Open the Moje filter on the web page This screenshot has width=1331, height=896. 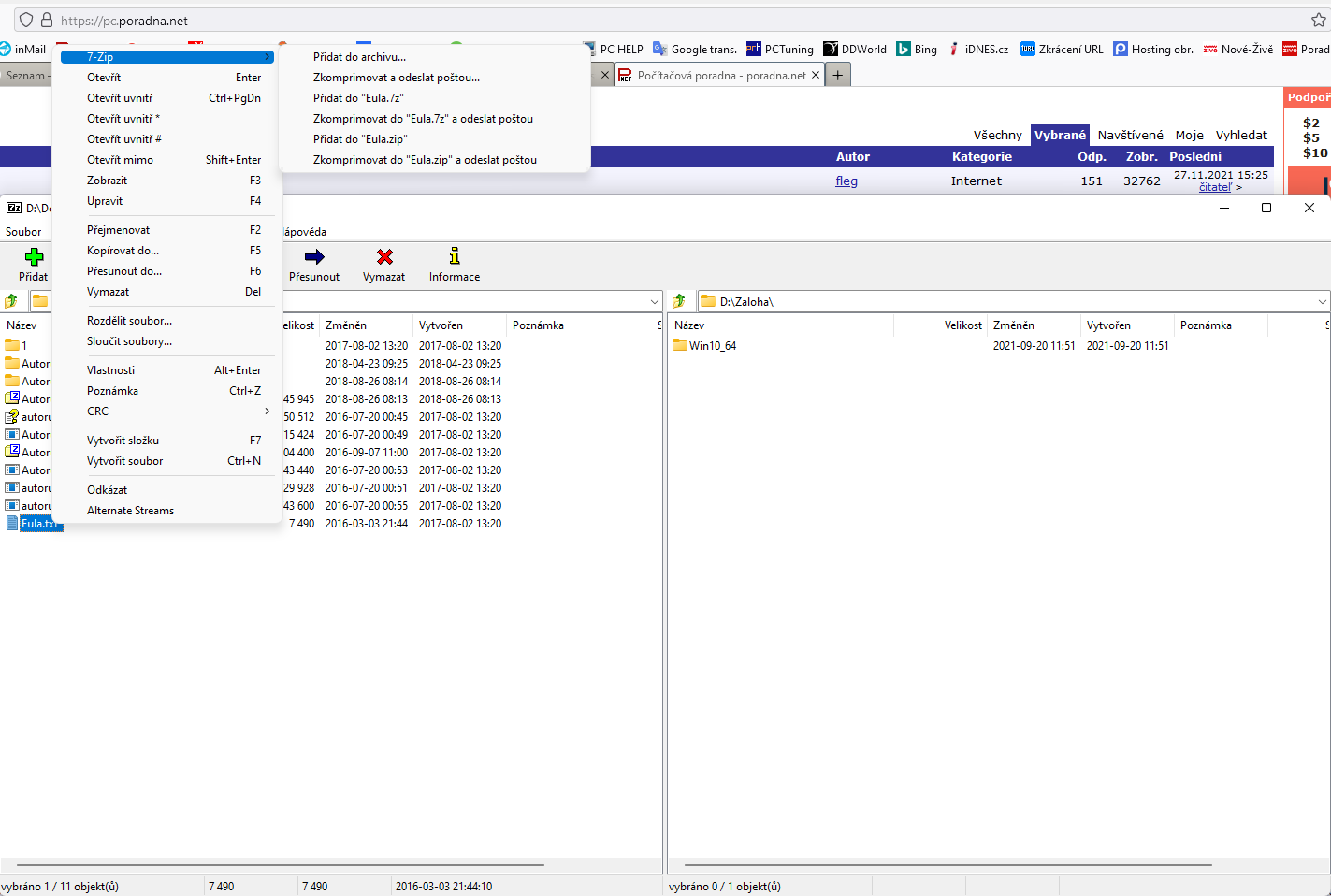coord(1190,136)
